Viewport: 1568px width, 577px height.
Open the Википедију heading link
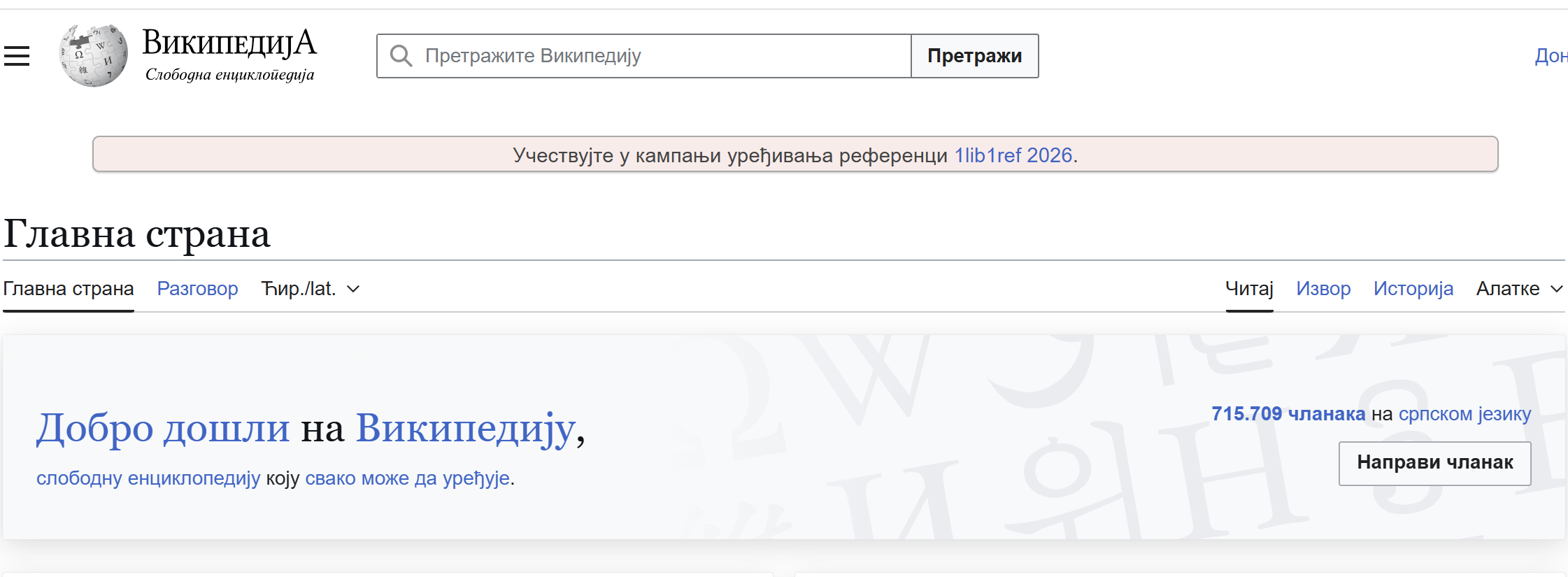coord(466,428)
